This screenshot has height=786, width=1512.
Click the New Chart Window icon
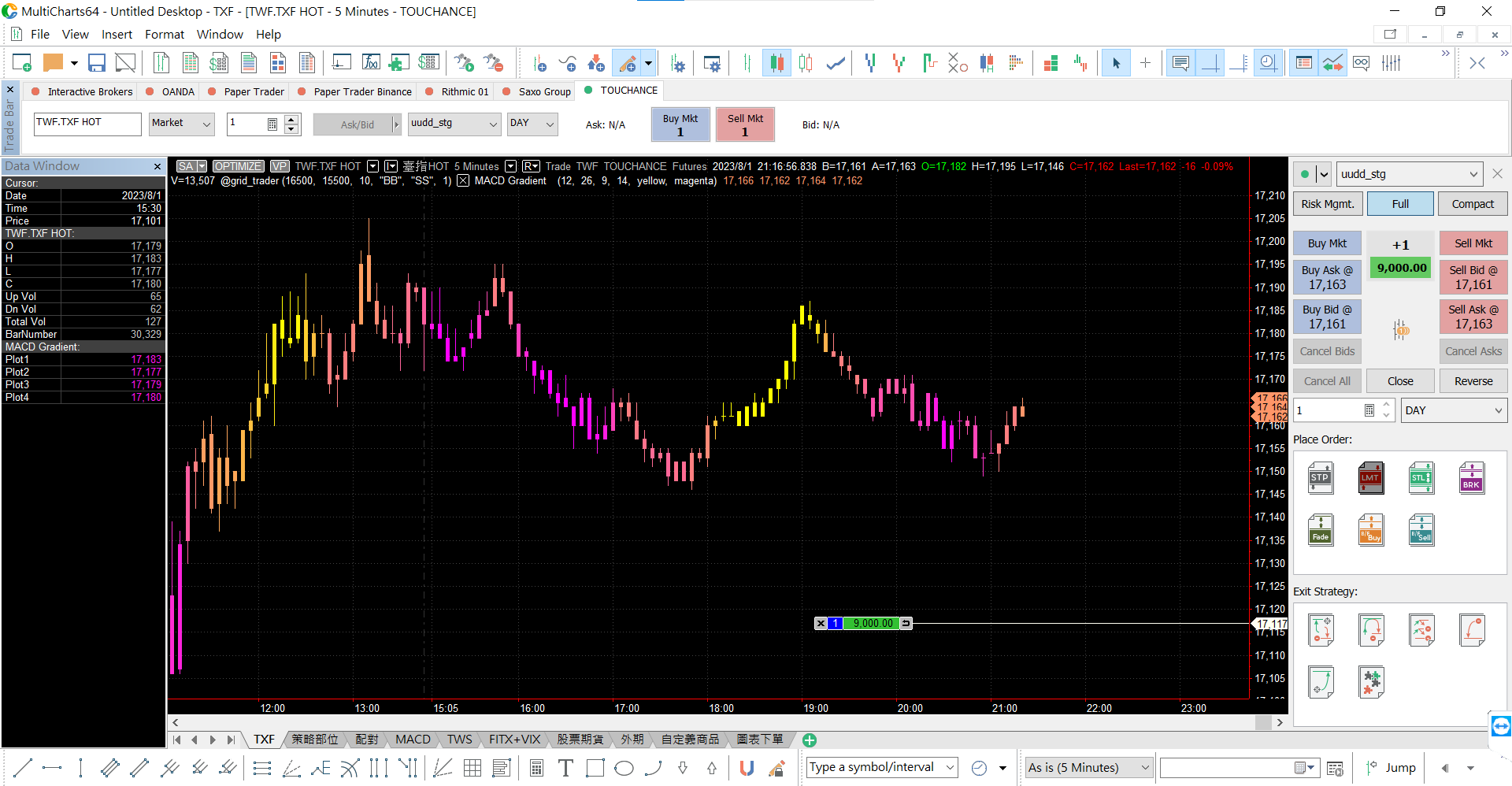click(x=22, y=63)
